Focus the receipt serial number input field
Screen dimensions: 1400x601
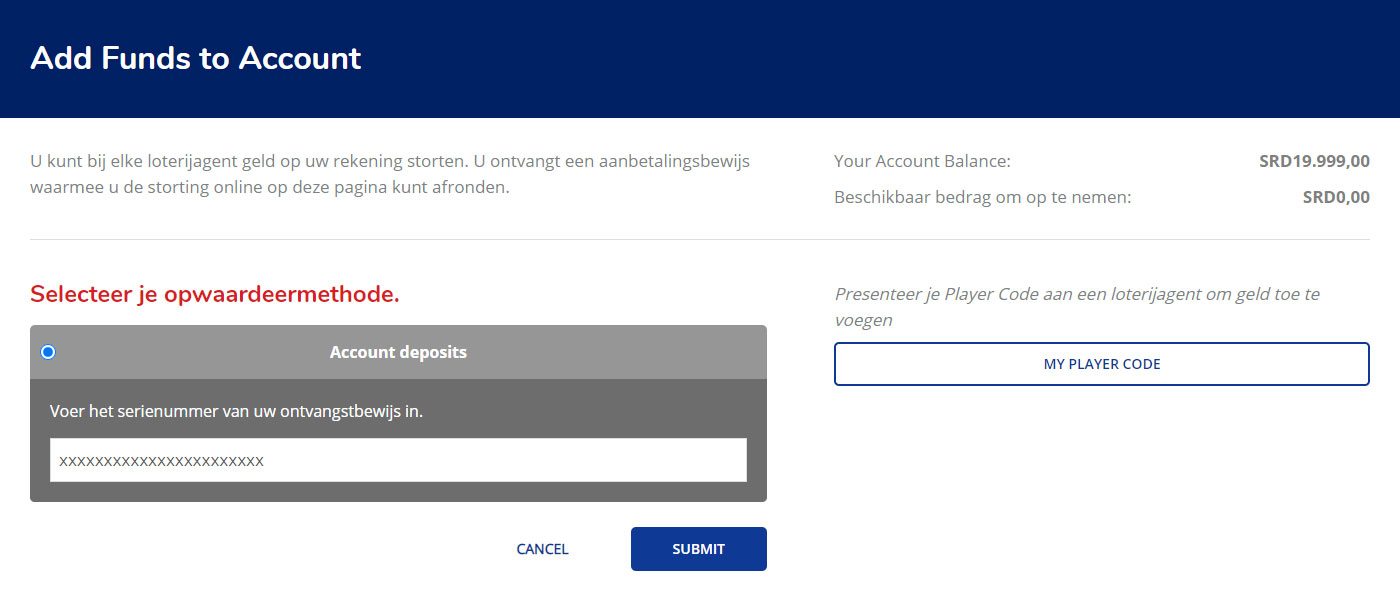tap(398, 460)
